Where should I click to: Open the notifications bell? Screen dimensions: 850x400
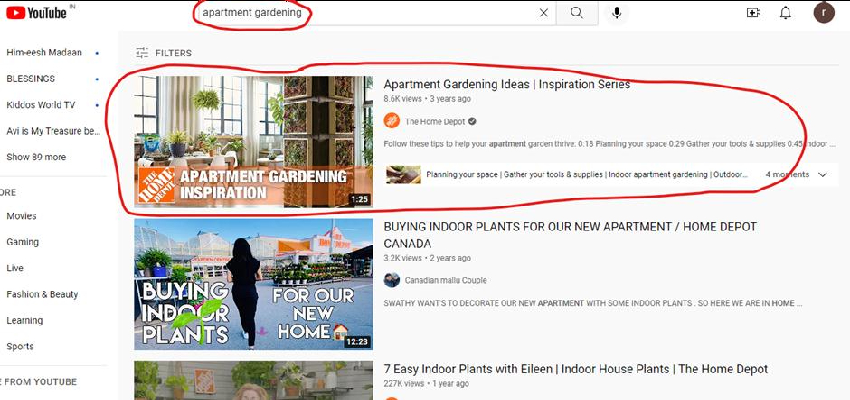(x=785, y=13)
